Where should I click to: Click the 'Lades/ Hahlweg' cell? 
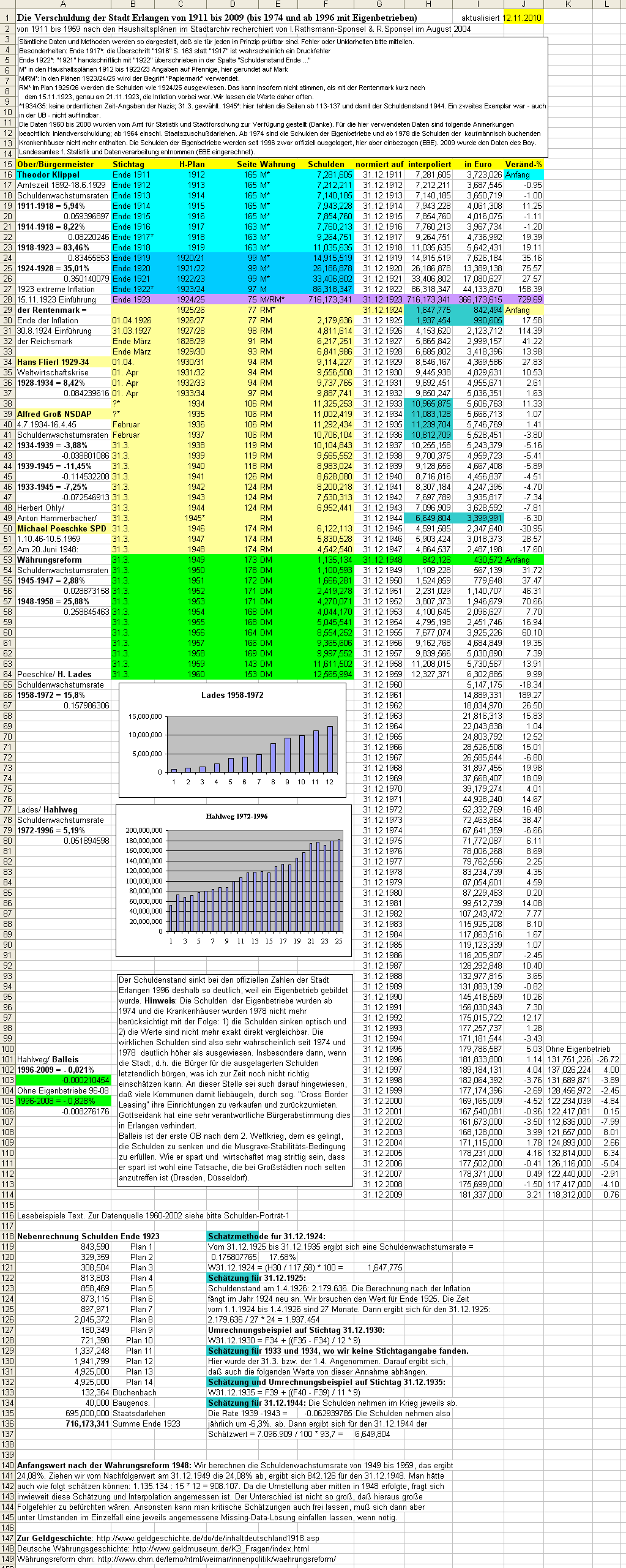pyautogui.click(x=63, y=809)
